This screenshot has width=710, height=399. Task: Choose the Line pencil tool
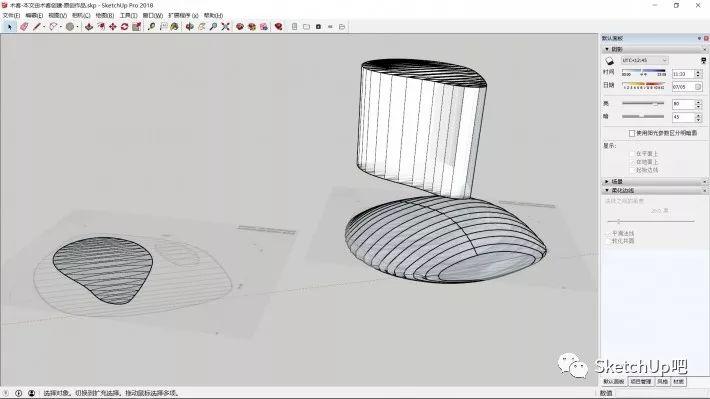(37, 27)
